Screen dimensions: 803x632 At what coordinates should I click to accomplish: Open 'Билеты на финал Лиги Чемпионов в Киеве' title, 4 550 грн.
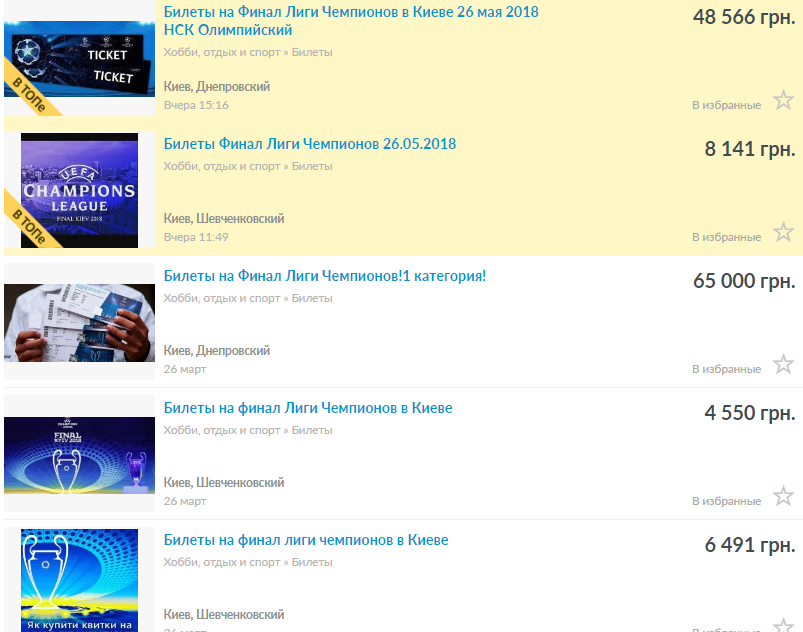click(x=307, y=408)
